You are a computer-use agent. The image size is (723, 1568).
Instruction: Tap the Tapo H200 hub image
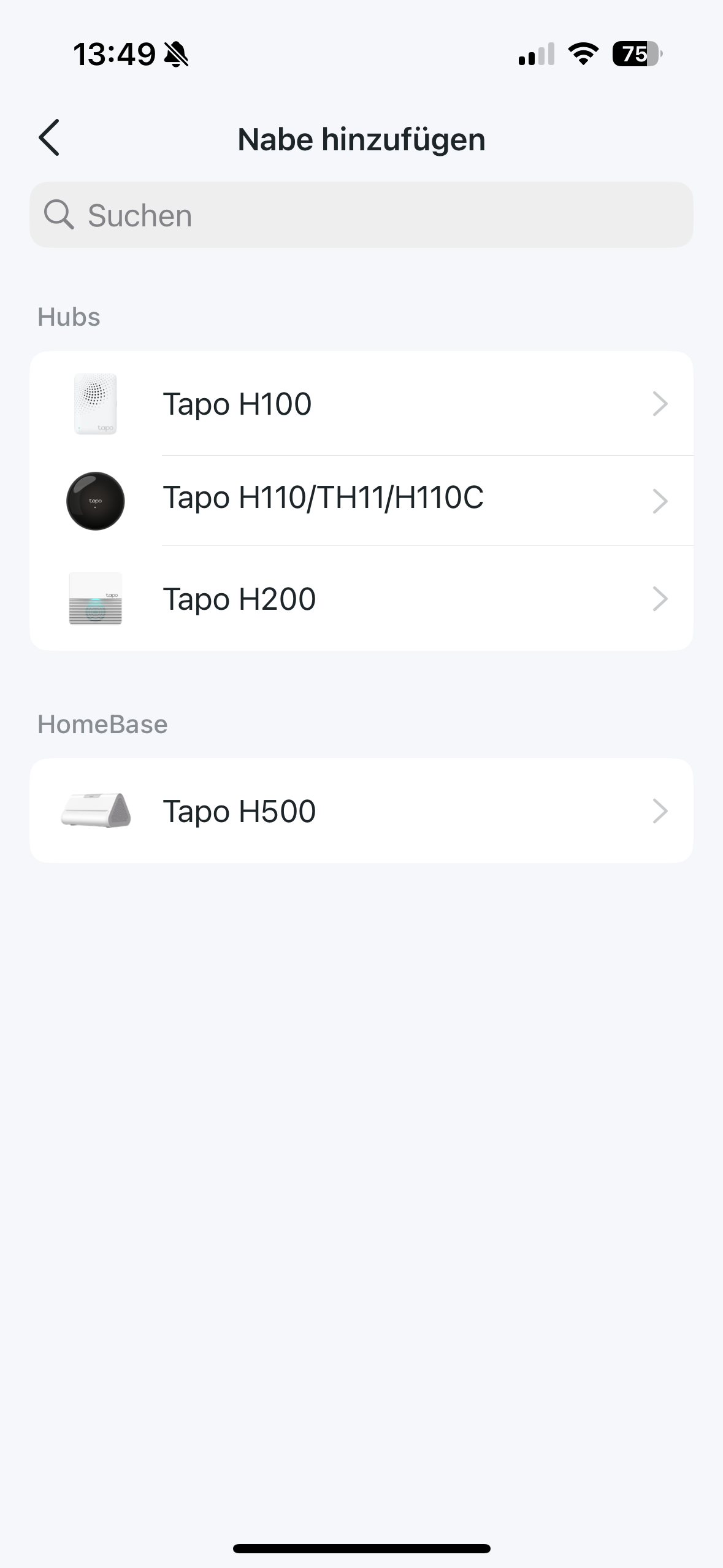click(x=95, y=599)
